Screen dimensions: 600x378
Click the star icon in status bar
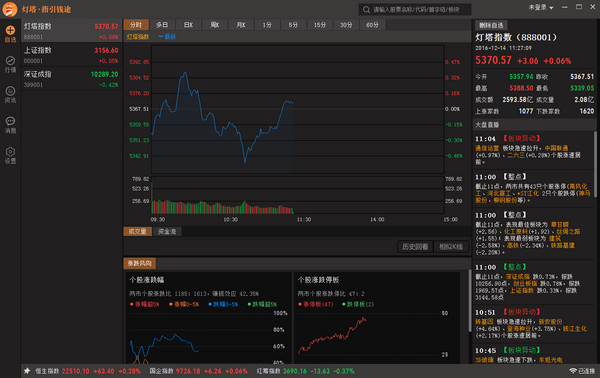coord(27,371)
